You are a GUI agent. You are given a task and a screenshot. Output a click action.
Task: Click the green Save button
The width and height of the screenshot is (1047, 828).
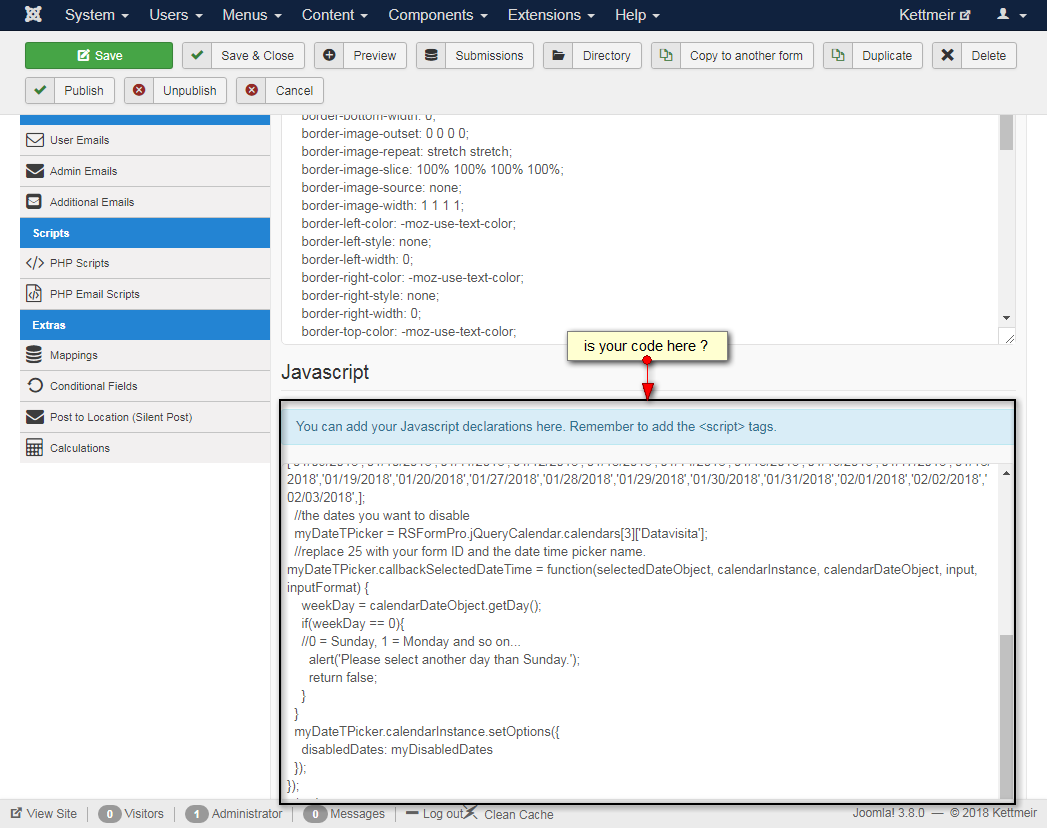tap(99, 55)
